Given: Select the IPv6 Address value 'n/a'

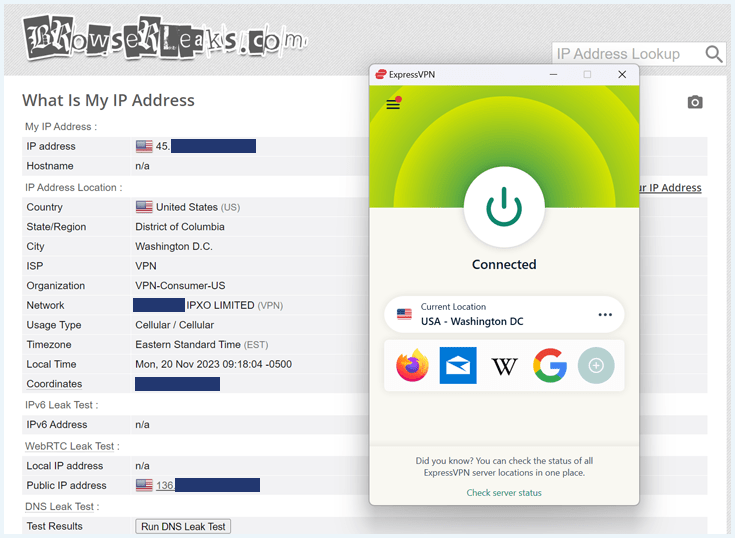Looking at the screenshot, I should pyautogui.click(x=142, y=425).
